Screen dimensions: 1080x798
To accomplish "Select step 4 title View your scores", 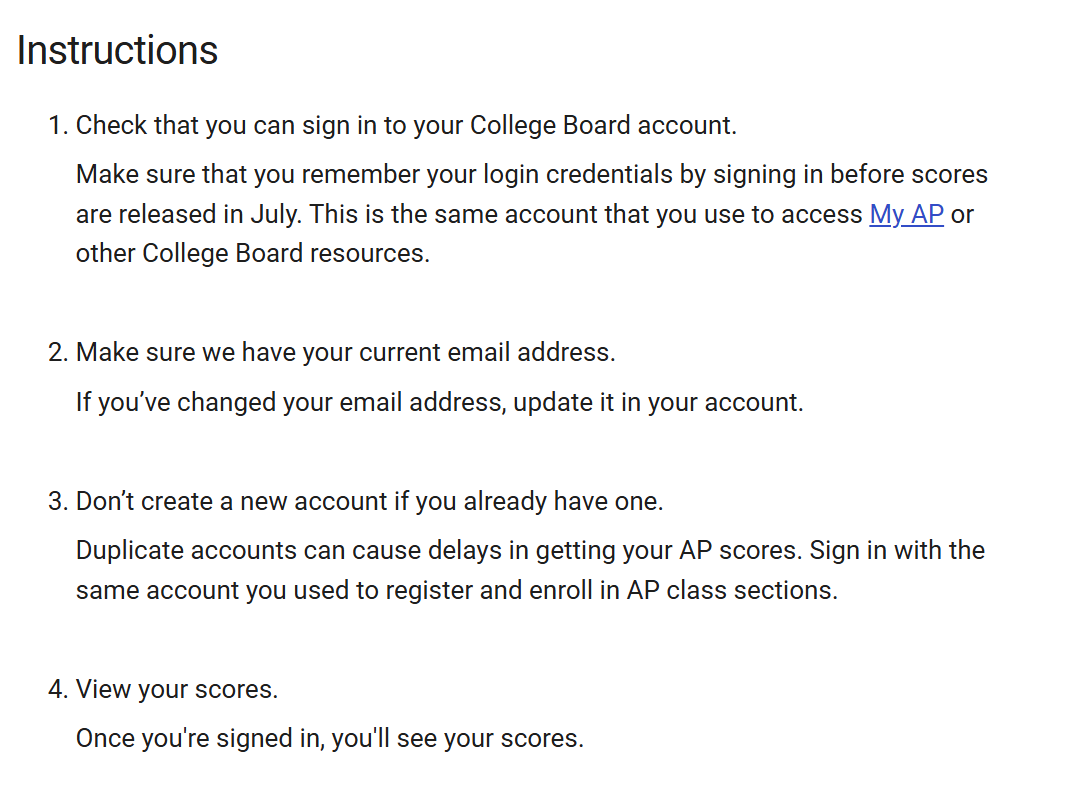I will click(177, 689).
